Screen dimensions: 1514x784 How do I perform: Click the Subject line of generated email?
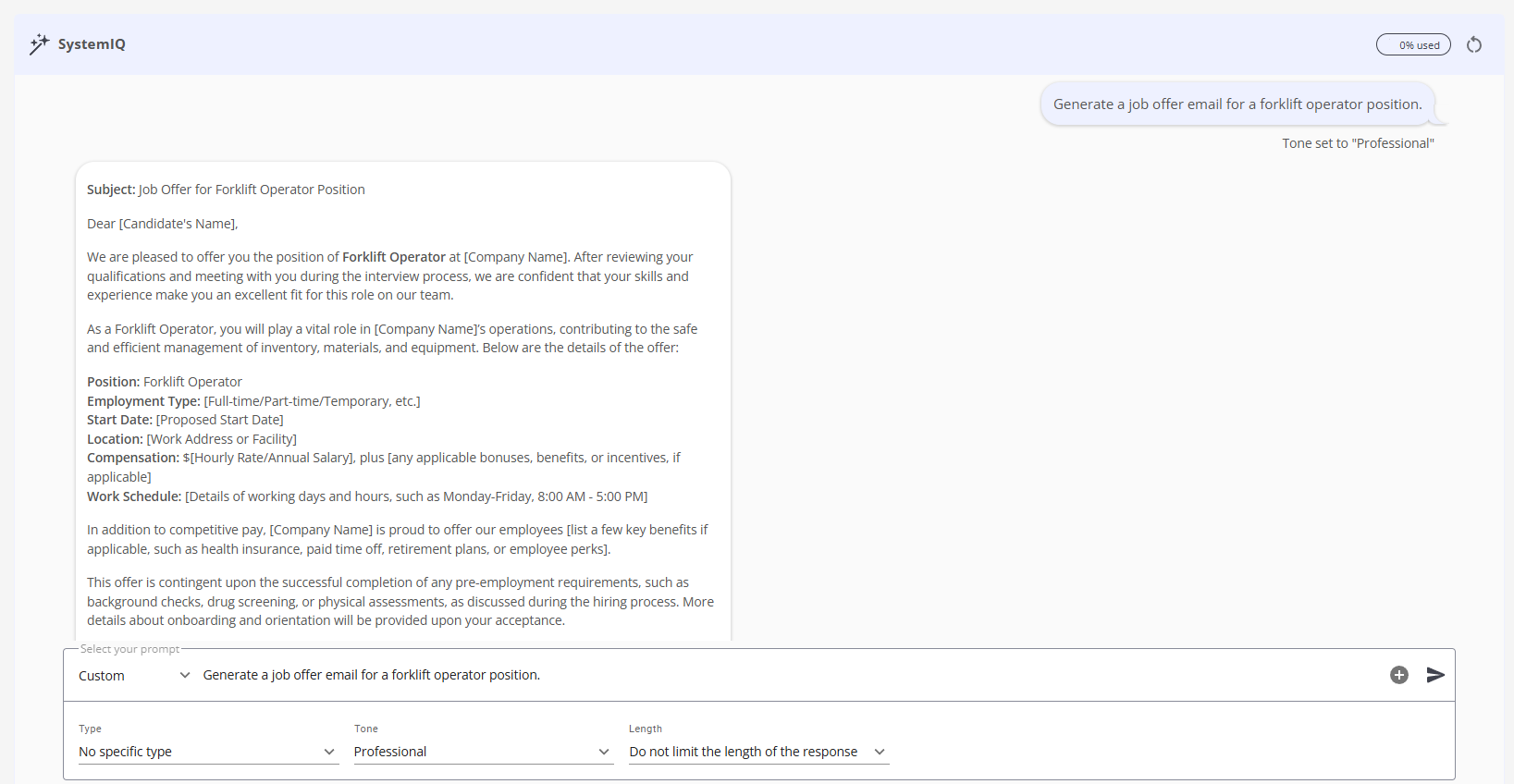tap(226, 190)
